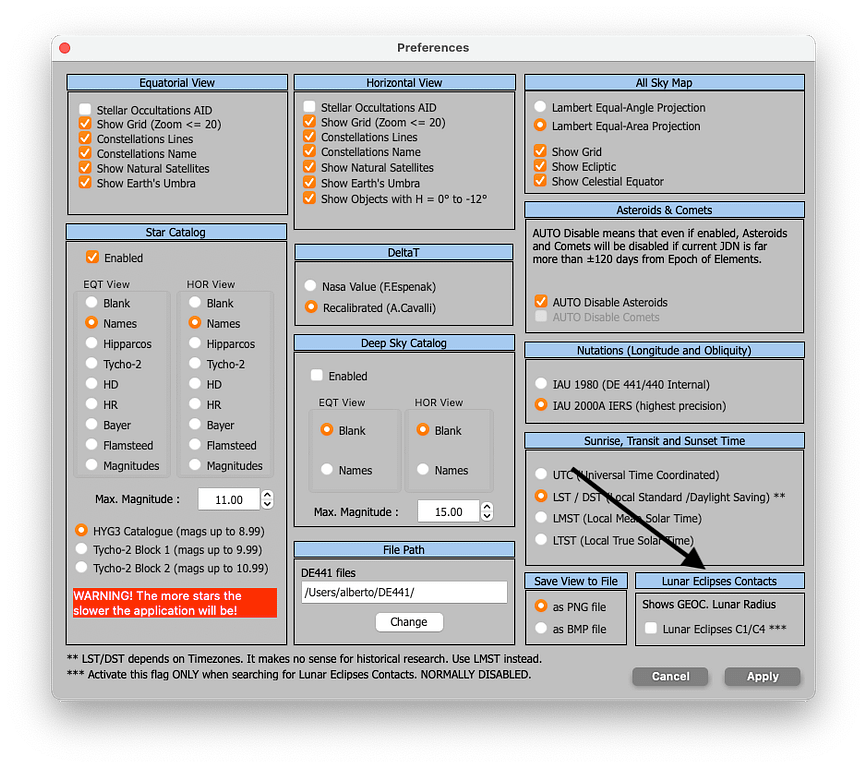Close the Preferences window with red button
This screenshot has height=768, width=867.
(x=65, y=48)
